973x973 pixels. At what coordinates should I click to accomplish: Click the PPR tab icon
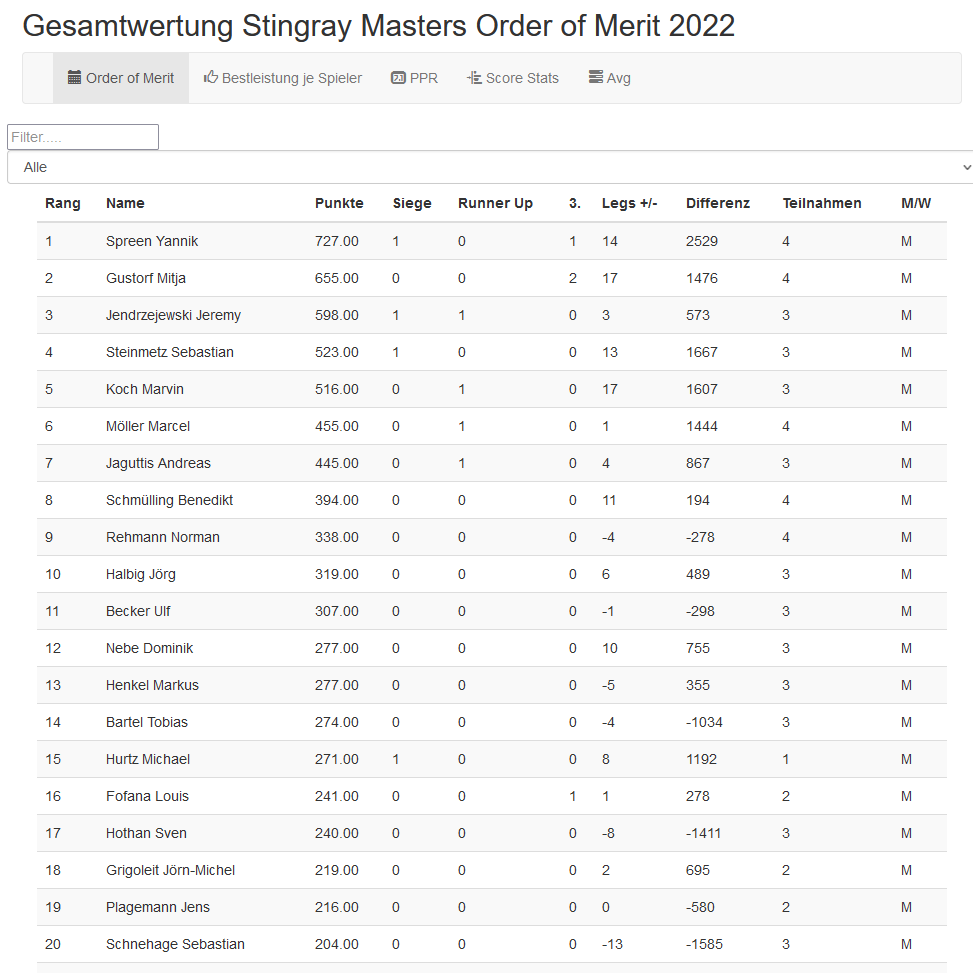[x=398, y=78]
